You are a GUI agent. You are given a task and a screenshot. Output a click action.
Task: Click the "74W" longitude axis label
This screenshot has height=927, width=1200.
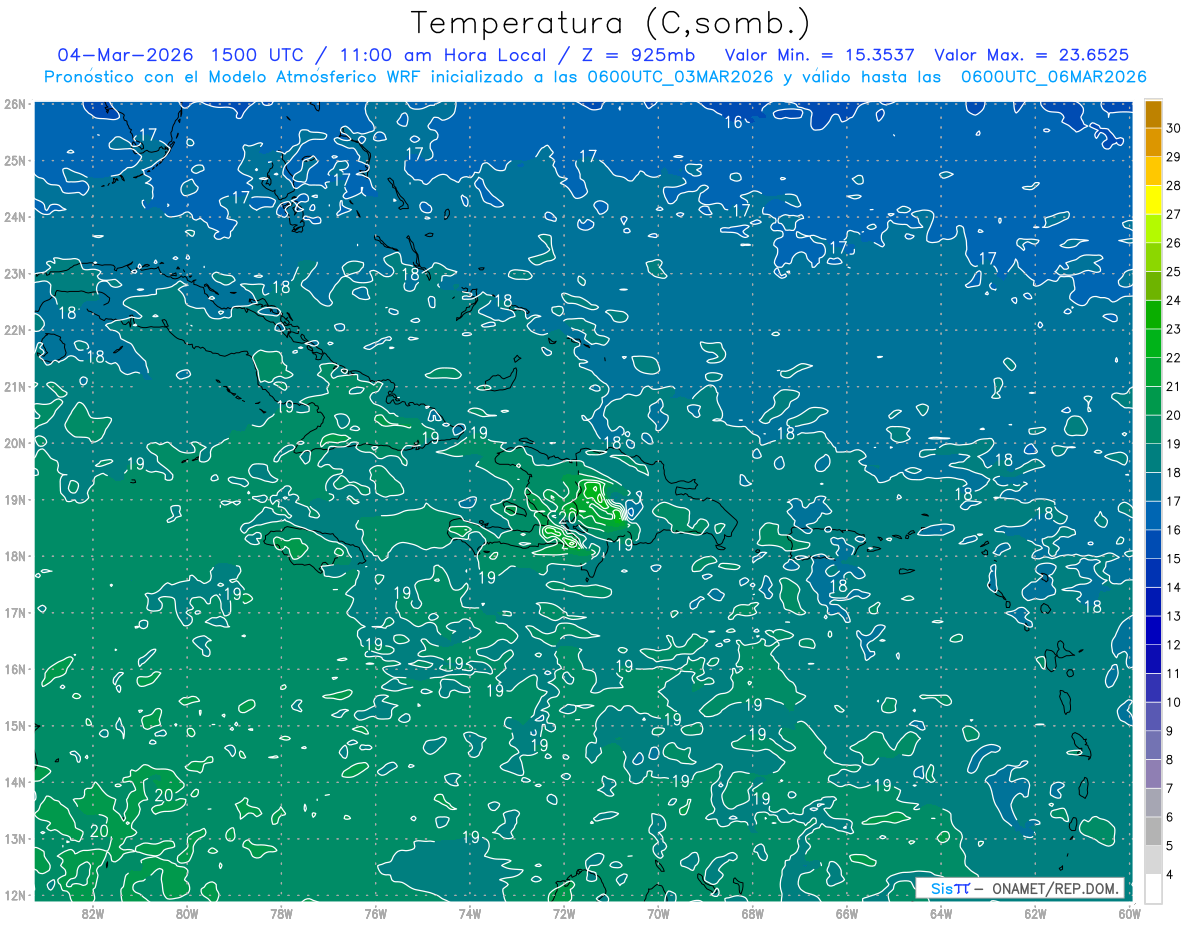(470, 912)
